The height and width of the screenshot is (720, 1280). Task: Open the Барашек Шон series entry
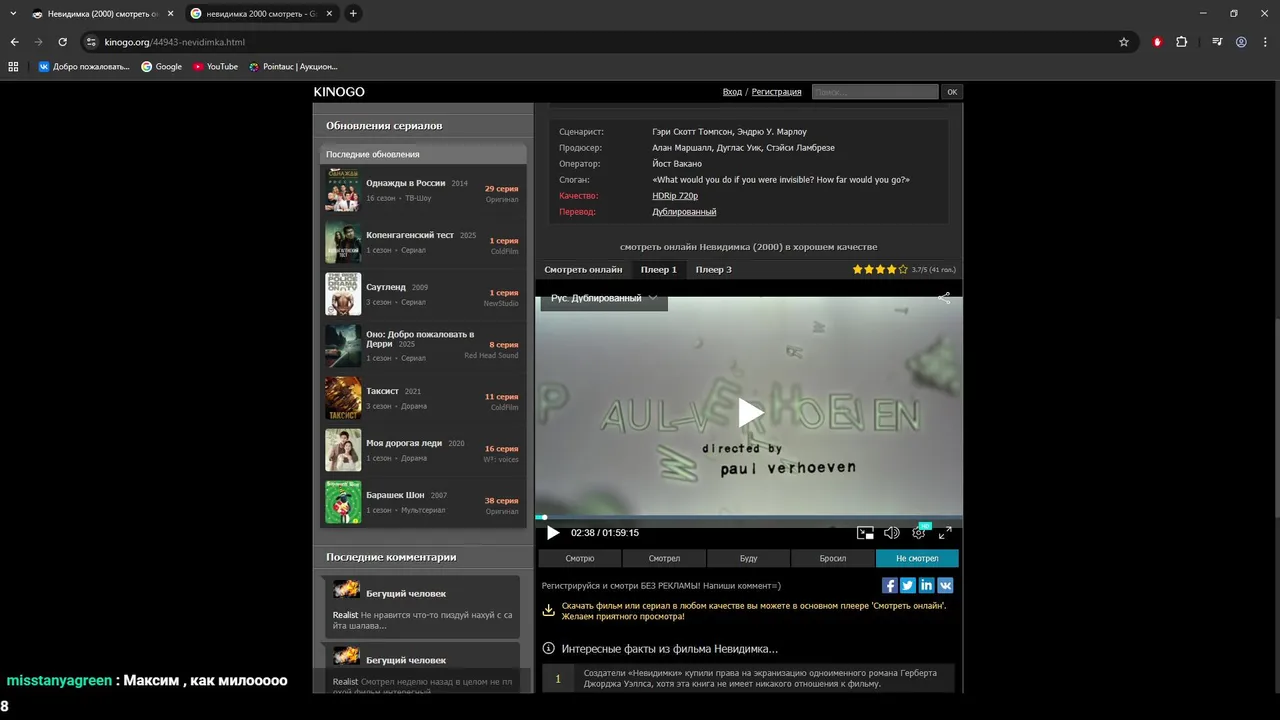423,502
